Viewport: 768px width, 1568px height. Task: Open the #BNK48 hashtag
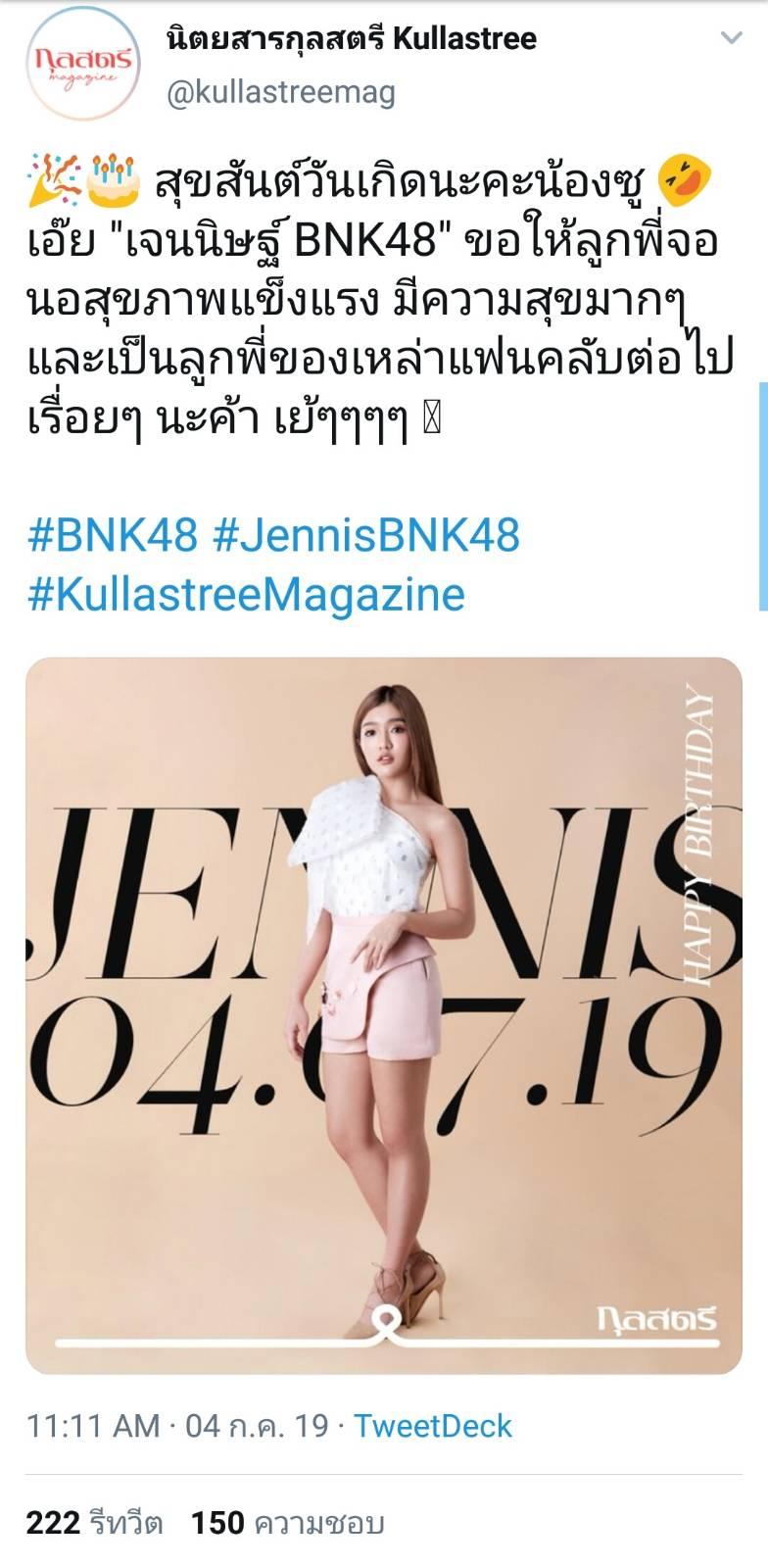[113, 536]
